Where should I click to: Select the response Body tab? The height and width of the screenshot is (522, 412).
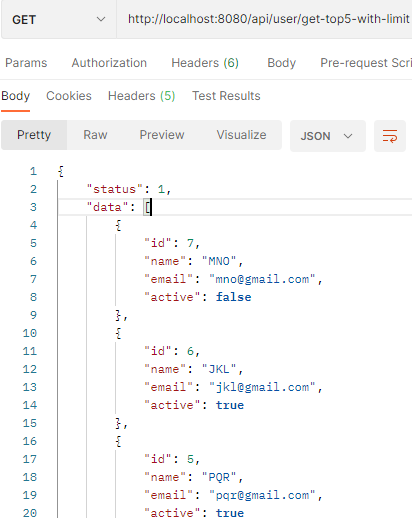15,96
